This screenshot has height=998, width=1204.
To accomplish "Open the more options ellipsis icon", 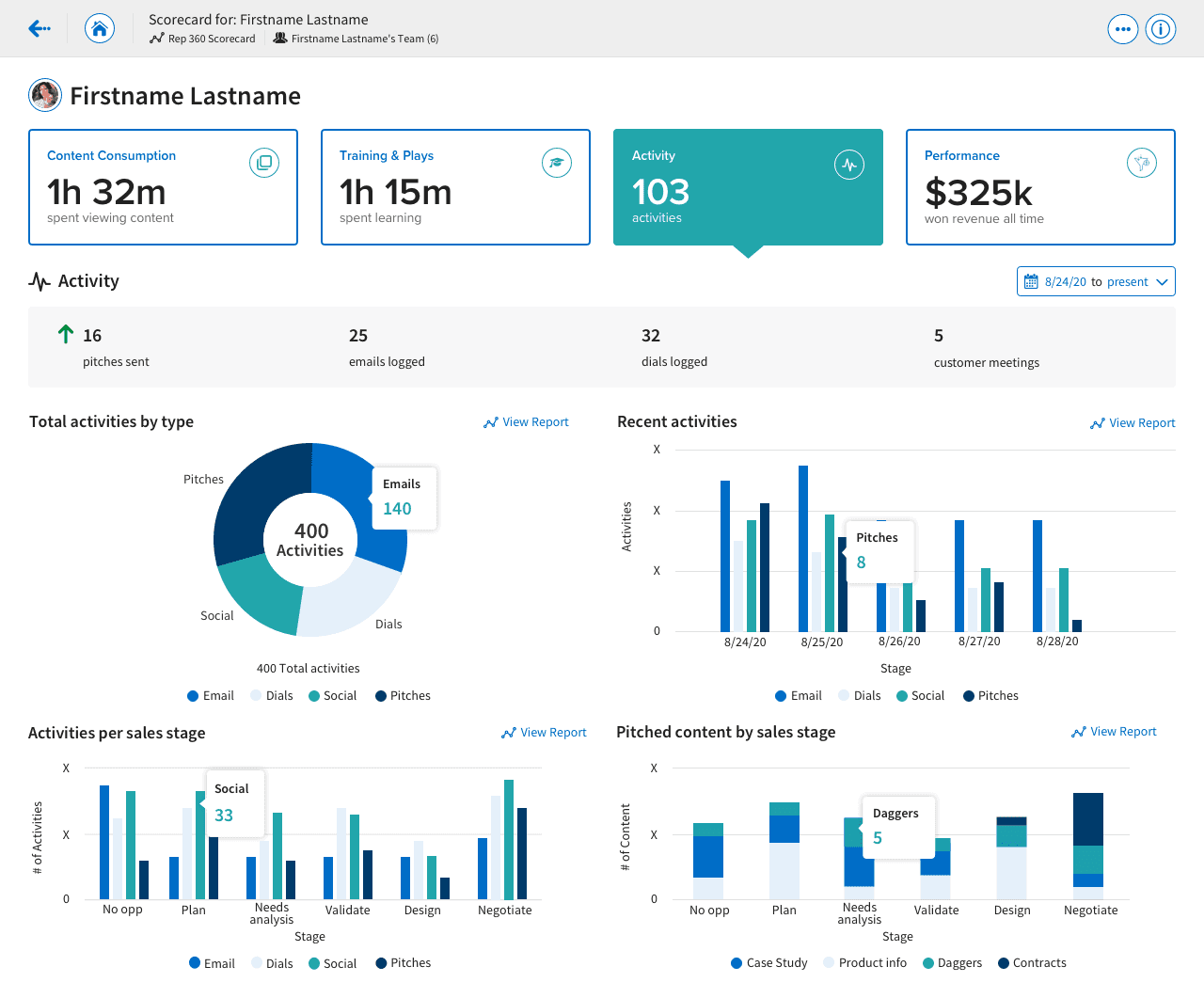I will pyautogui.click(x=1123, y=29).
